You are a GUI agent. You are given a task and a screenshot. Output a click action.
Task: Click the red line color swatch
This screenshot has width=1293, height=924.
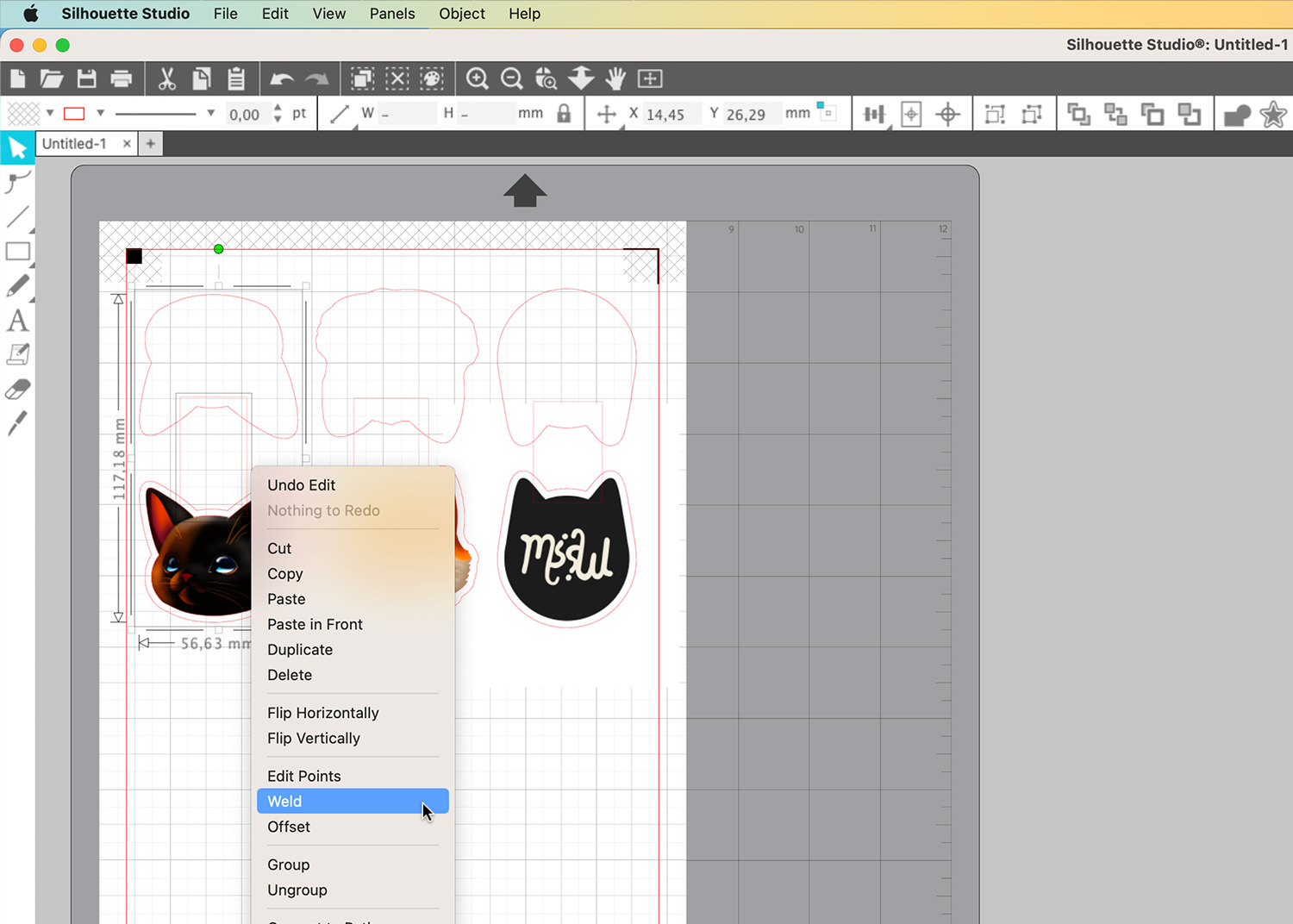74,114
